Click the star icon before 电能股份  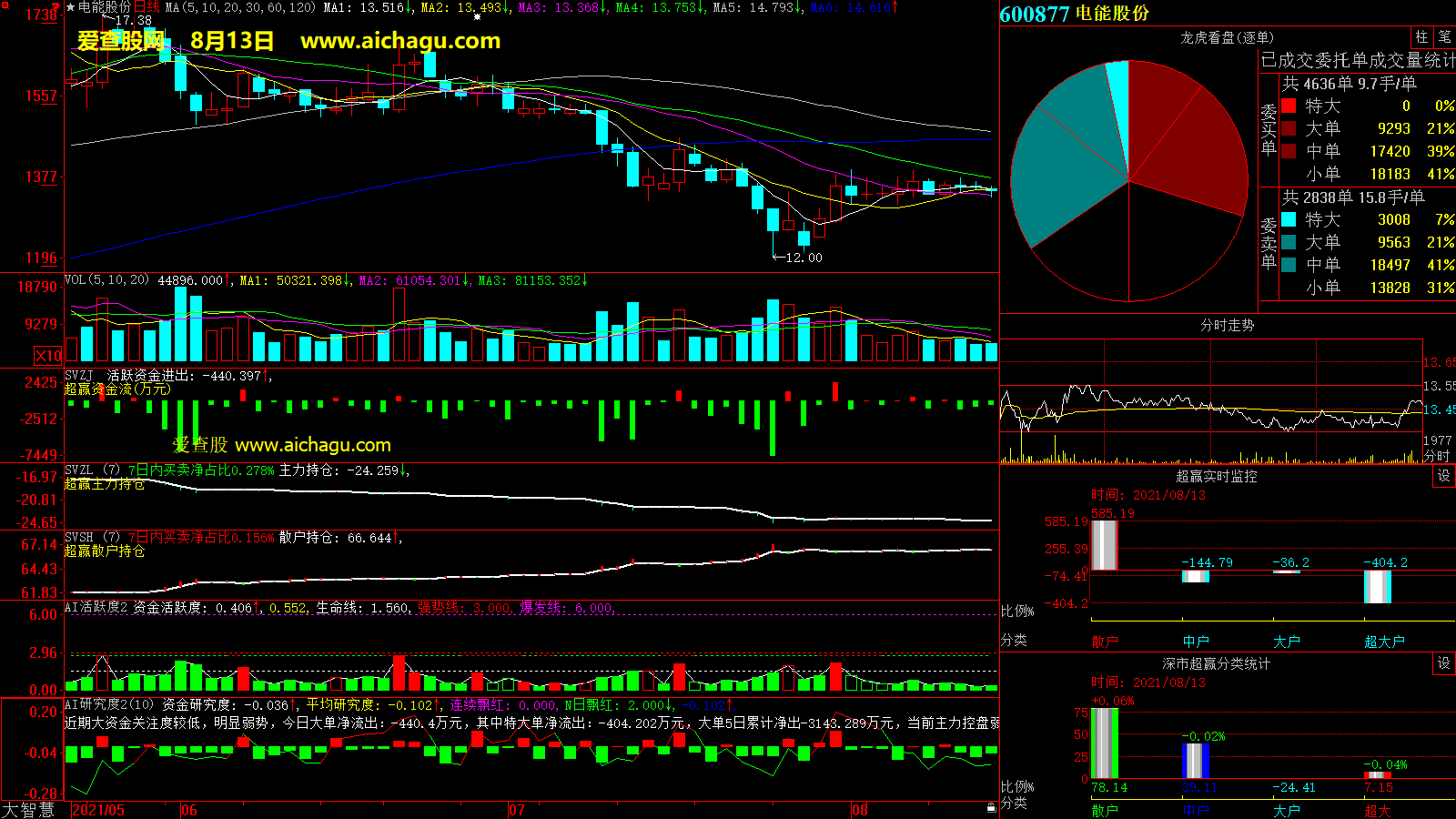(x=70, y=7)
